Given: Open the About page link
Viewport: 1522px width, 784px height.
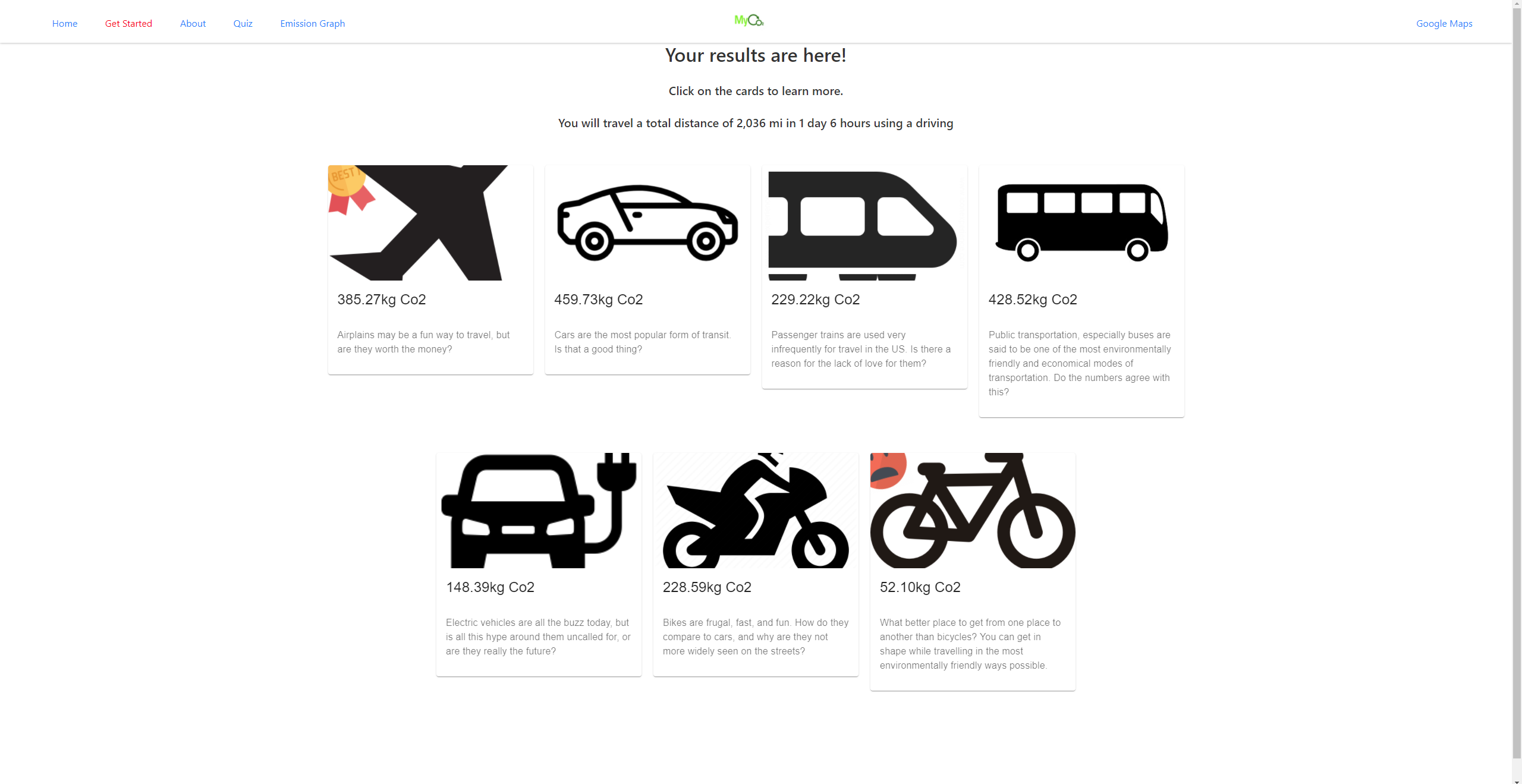Looking at the screenshot, I should pyautogui.click(x=193, y=24).
